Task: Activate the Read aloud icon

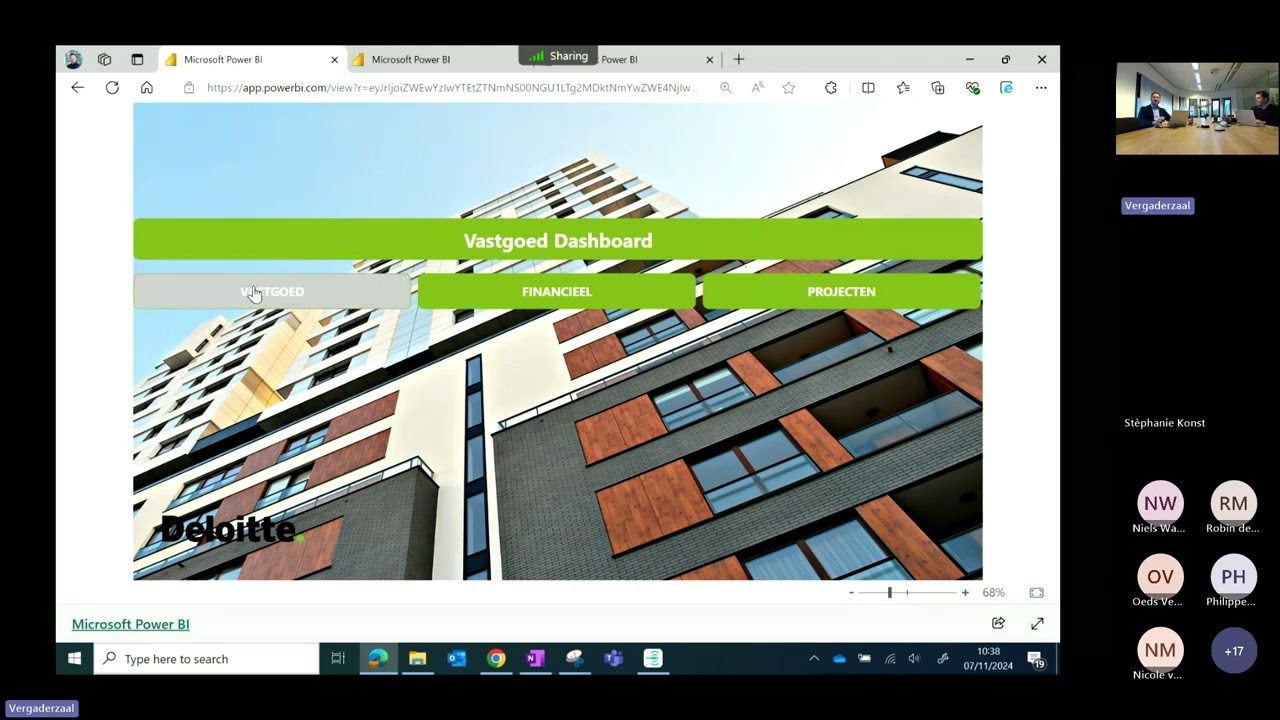Action: point(758,88)
